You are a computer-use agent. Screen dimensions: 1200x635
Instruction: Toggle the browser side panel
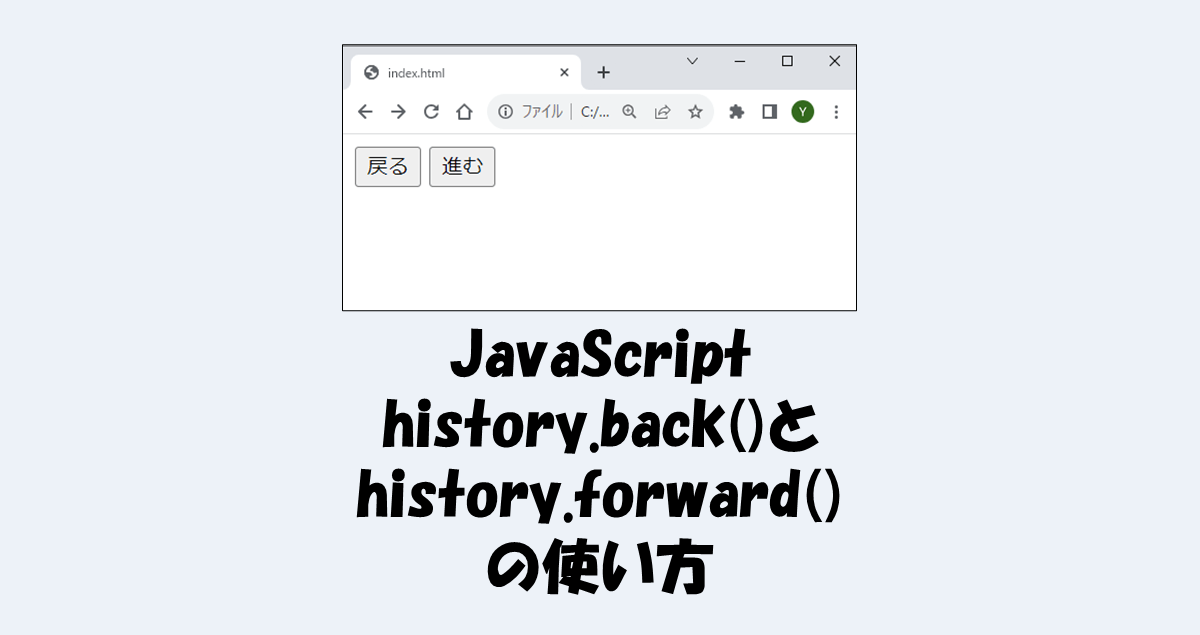(x=769, y=112)
